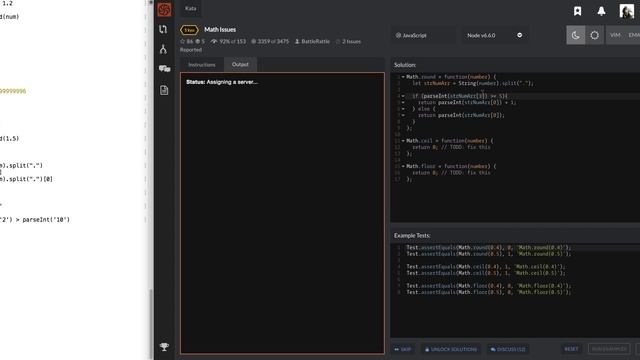Open the Node v6.6.0 version dropdown
640x360 pixels.
point(494,36)
